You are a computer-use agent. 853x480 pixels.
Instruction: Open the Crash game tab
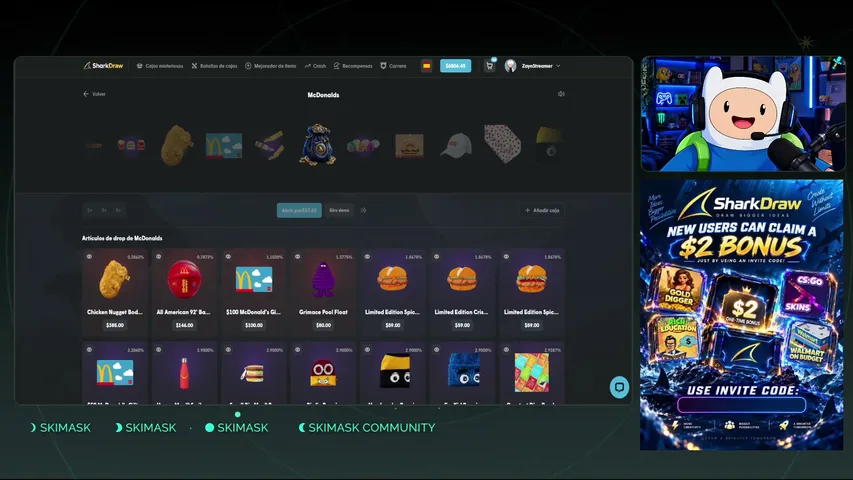(316, 66)
